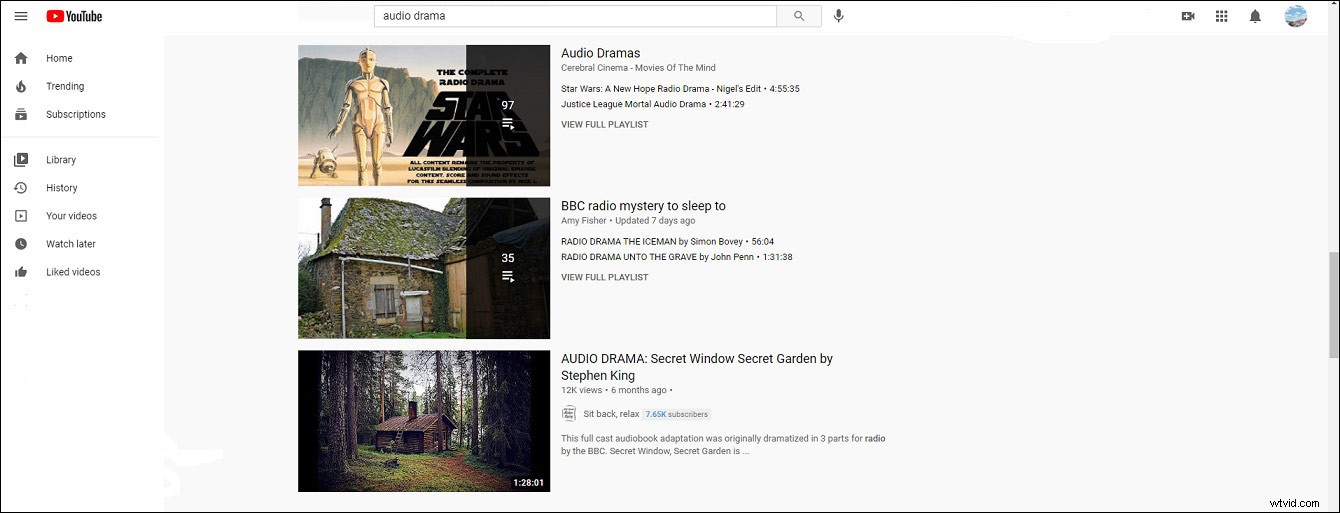The image size is (1340, 513).
Task: Play RADIO DRAMA THE ICEMAN by Simon Bovey
Action: 667,242
